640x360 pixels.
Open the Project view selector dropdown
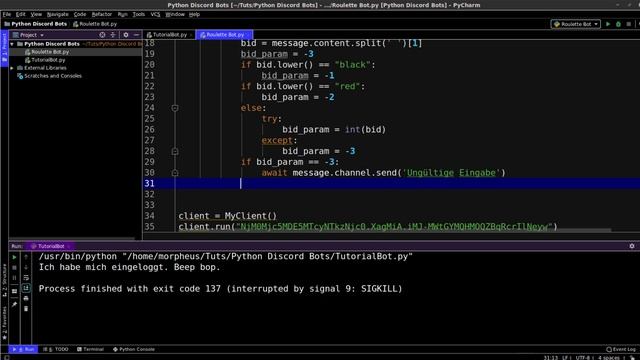coord(28,35)
